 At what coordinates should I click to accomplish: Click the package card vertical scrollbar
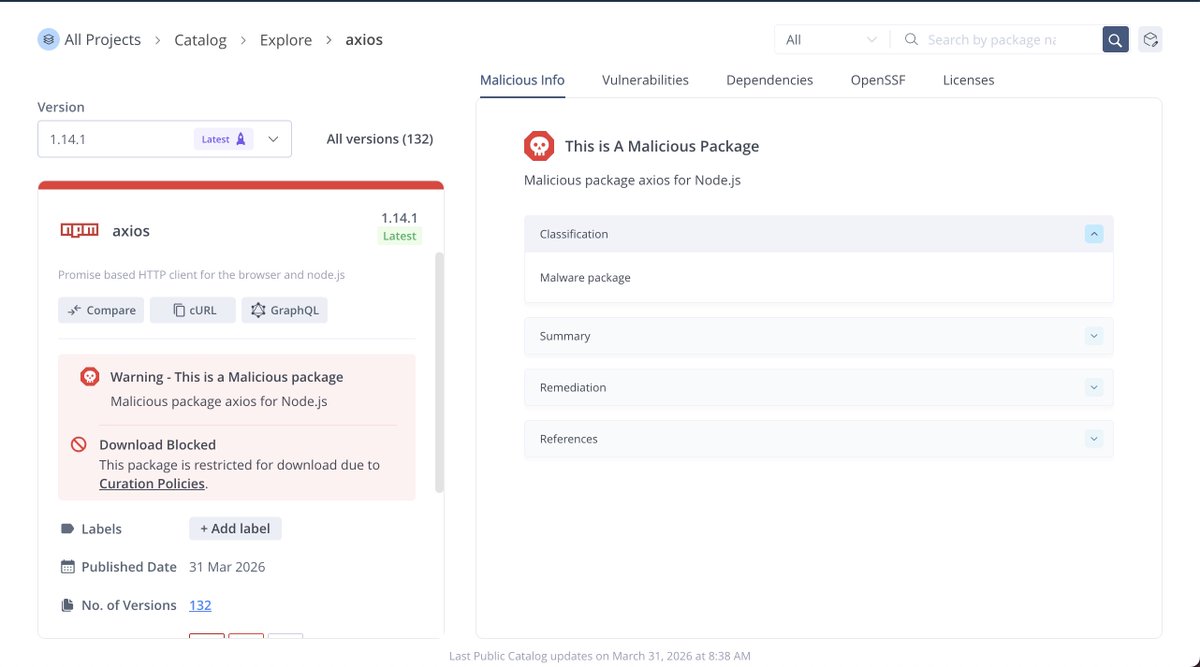point(440,372)
